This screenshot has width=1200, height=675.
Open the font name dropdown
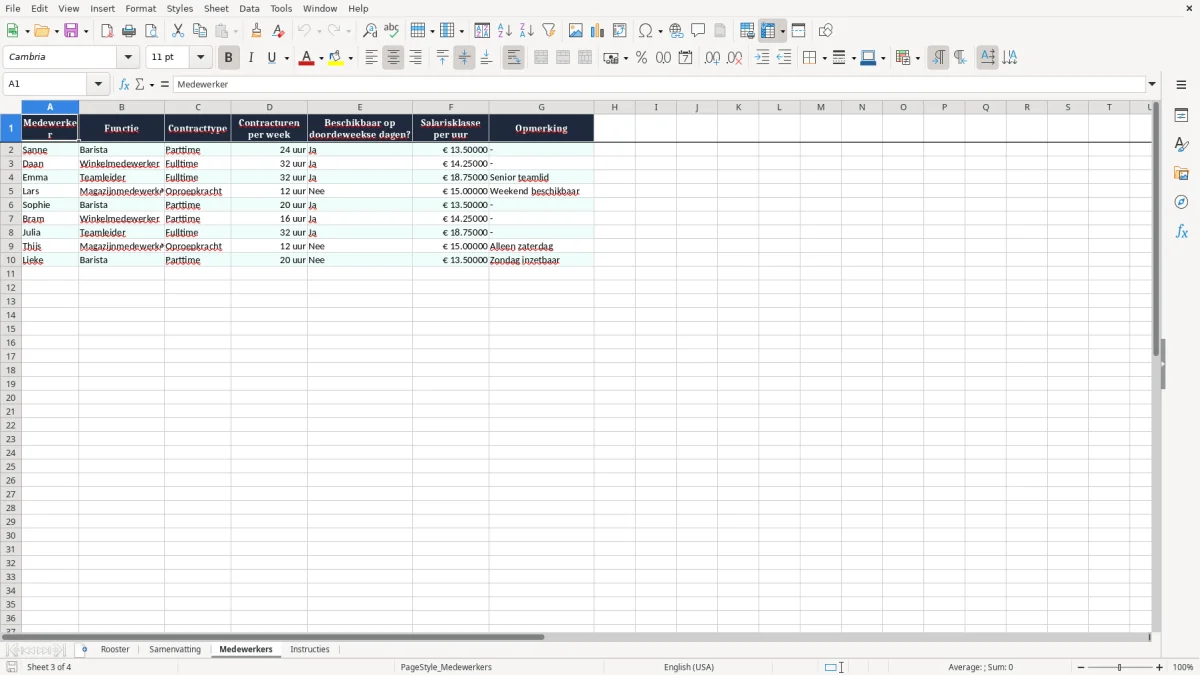[x=128, y=58]
